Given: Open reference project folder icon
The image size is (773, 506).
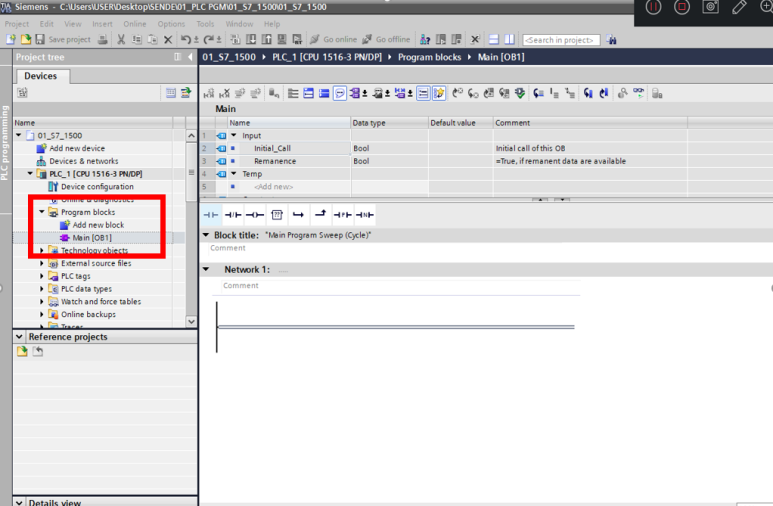Looking at the screenshot, I should [22, 351].
